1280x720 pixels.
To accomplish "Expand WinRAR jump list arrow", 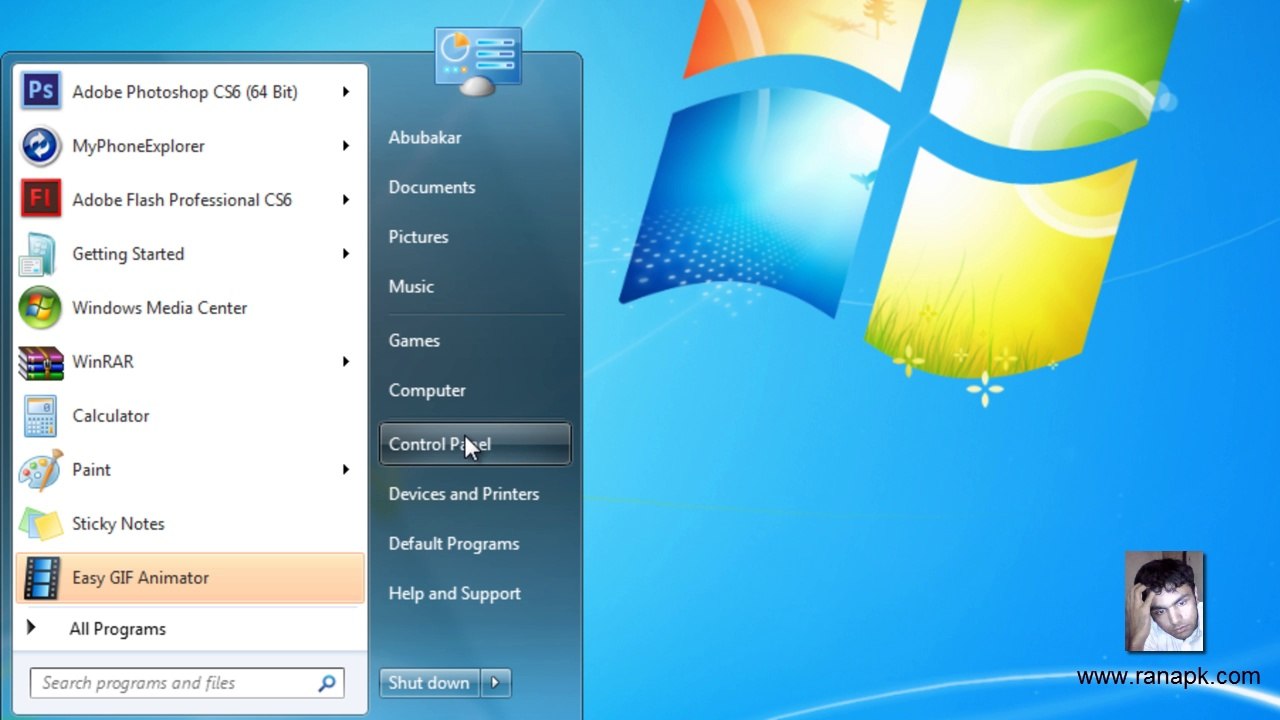I will [345, 362].
